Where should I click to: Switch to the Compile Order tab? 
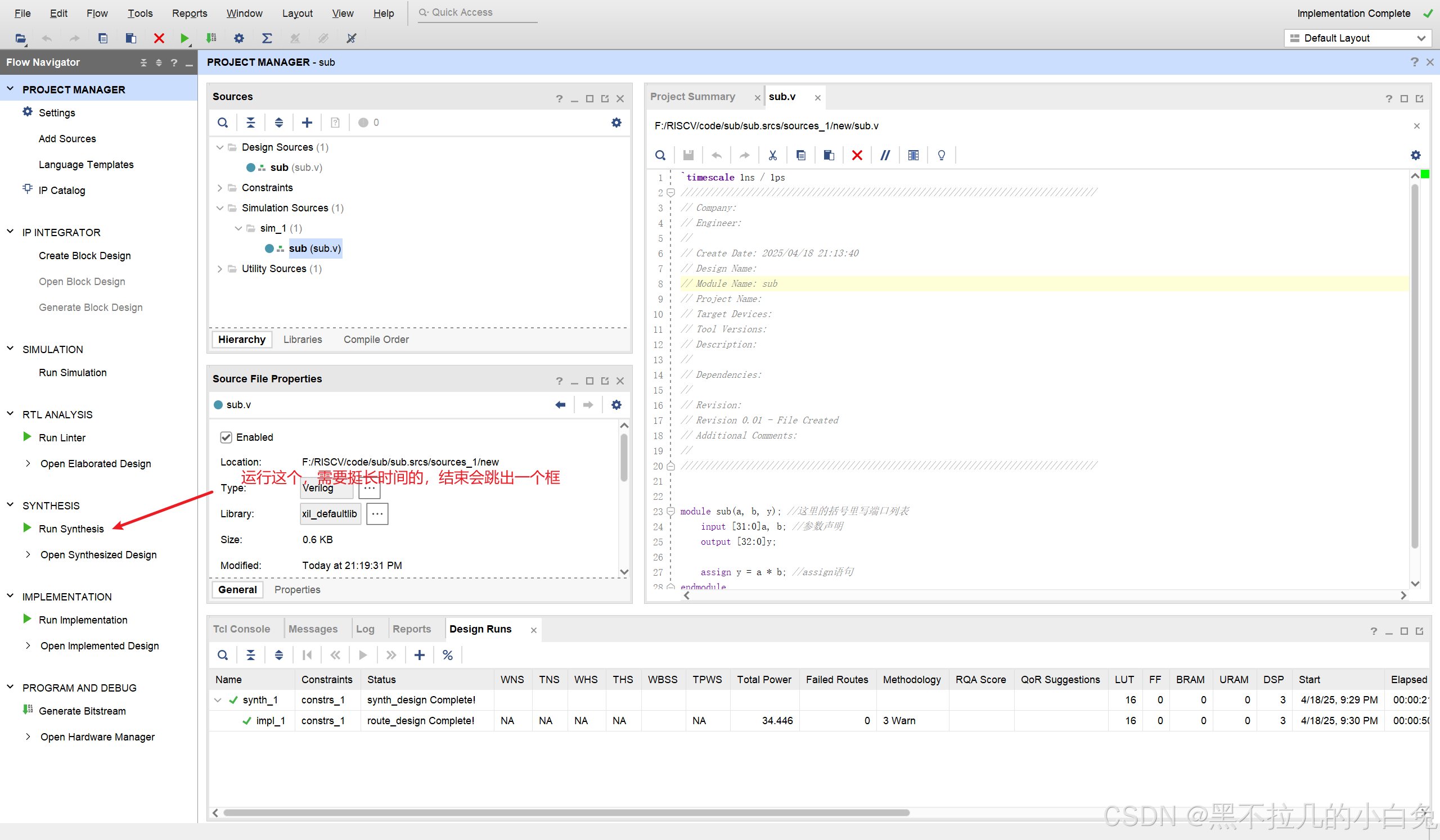pyautogui.click(x=375, y=339)
